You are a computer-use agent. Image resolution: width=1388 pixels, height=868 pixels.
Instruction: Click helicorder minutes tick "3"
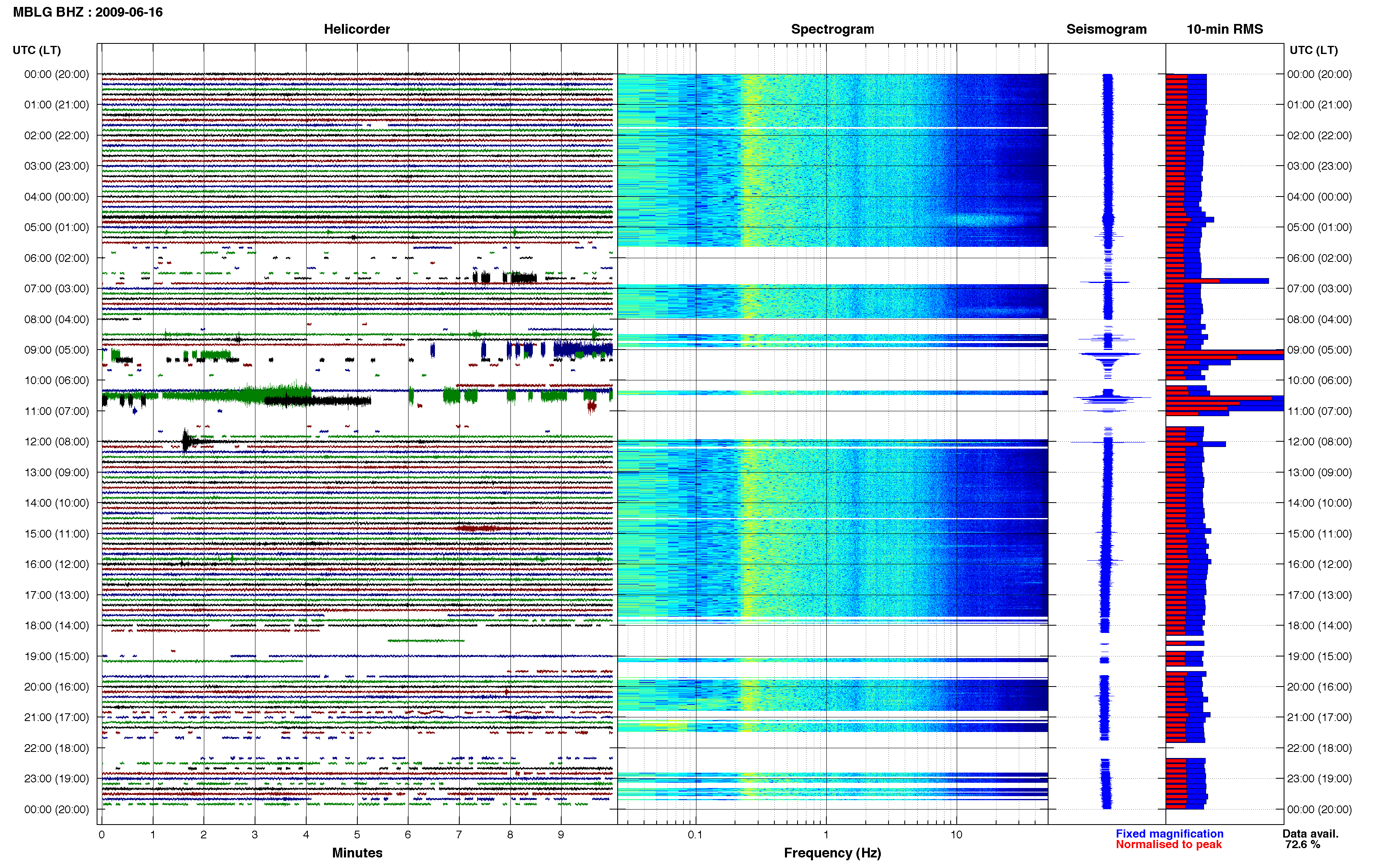pos(255,835)
